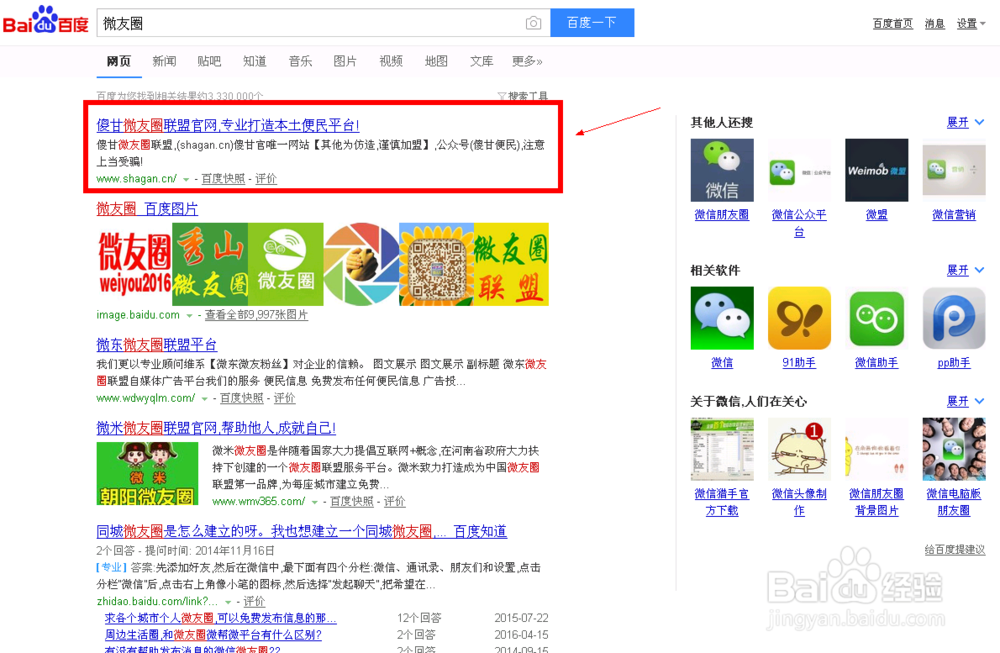Viewport: 1000px width, 653px height.
Task: Click the 微信朋友圈背景图片 thumbnail
Action: click(876, 449)
